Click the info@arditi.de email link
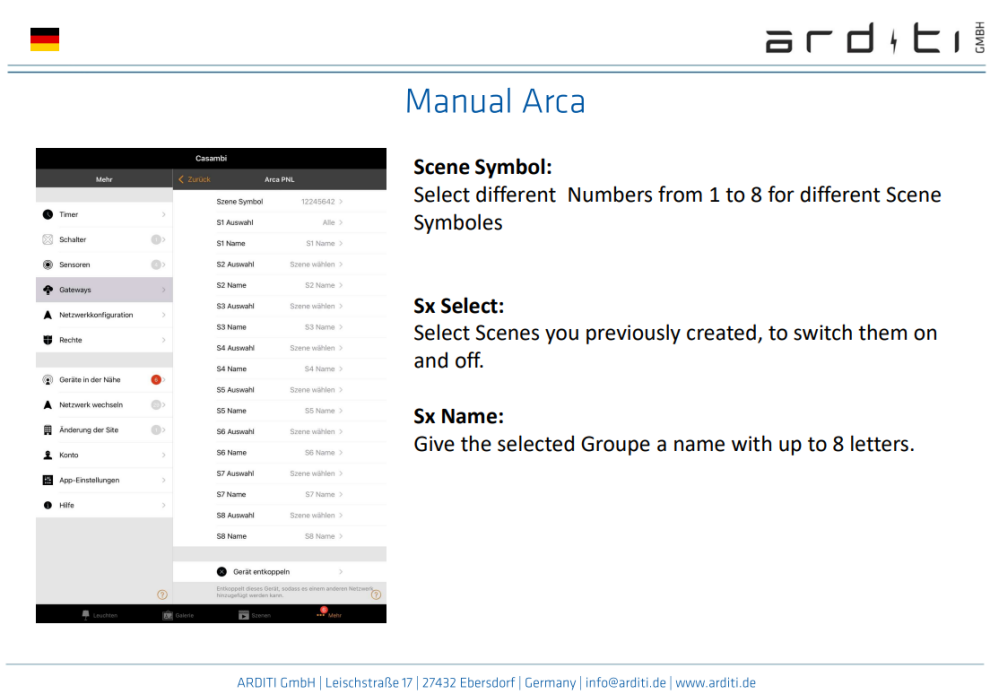The width and height of the screenshot is (990, 694). pyautogui.click(x=626, y=683)
